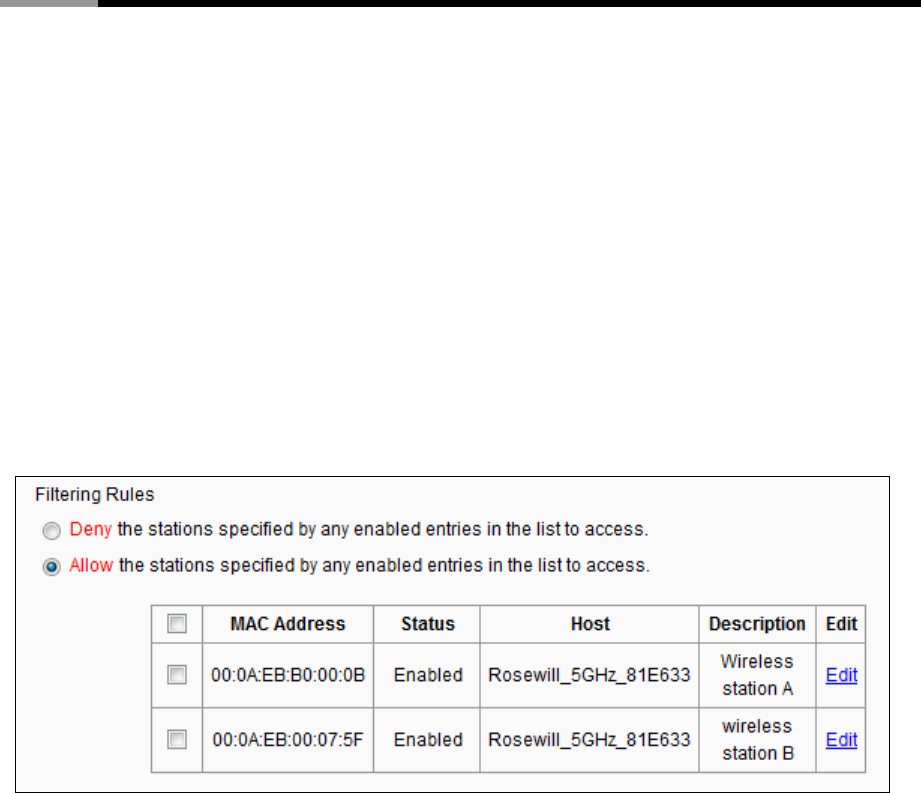Check the box for 00:0A:EB:B0:00:0B entry
The width and height of the screenshot is (921, 793).
[177, 675]
